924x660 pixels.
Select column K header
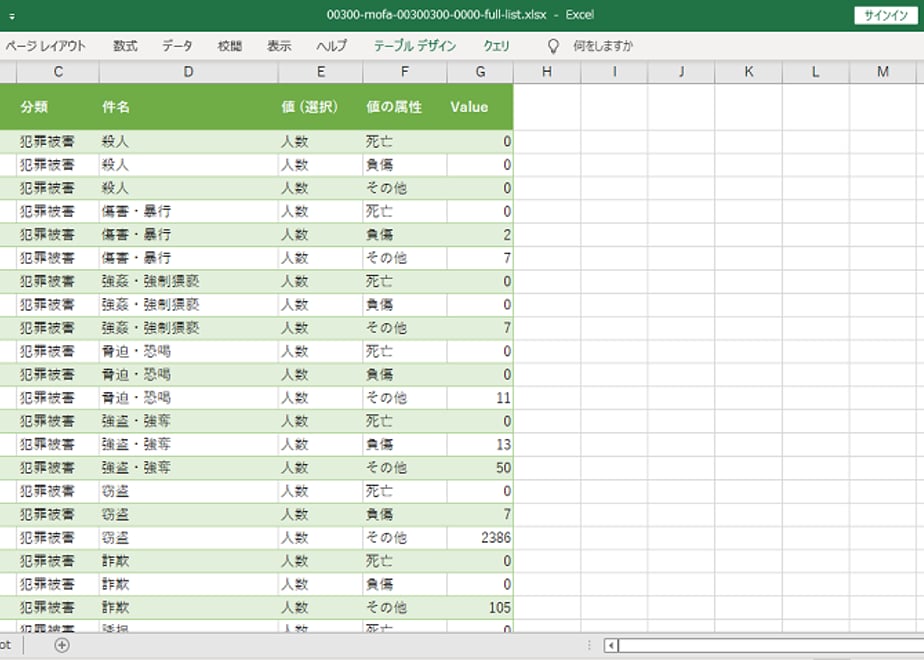click(748, 72)
